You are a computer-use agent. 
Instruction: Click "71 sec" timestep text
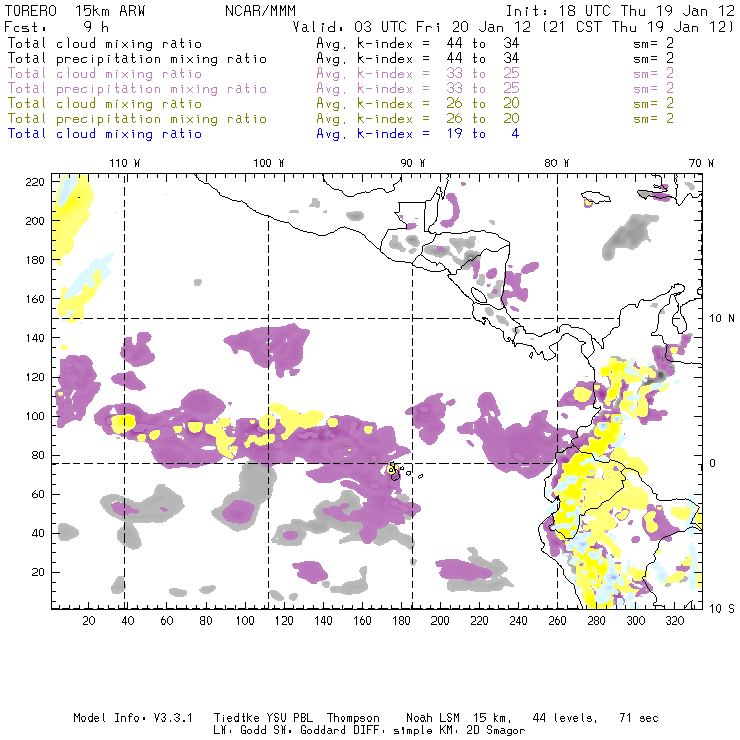(x=639, y=718)
